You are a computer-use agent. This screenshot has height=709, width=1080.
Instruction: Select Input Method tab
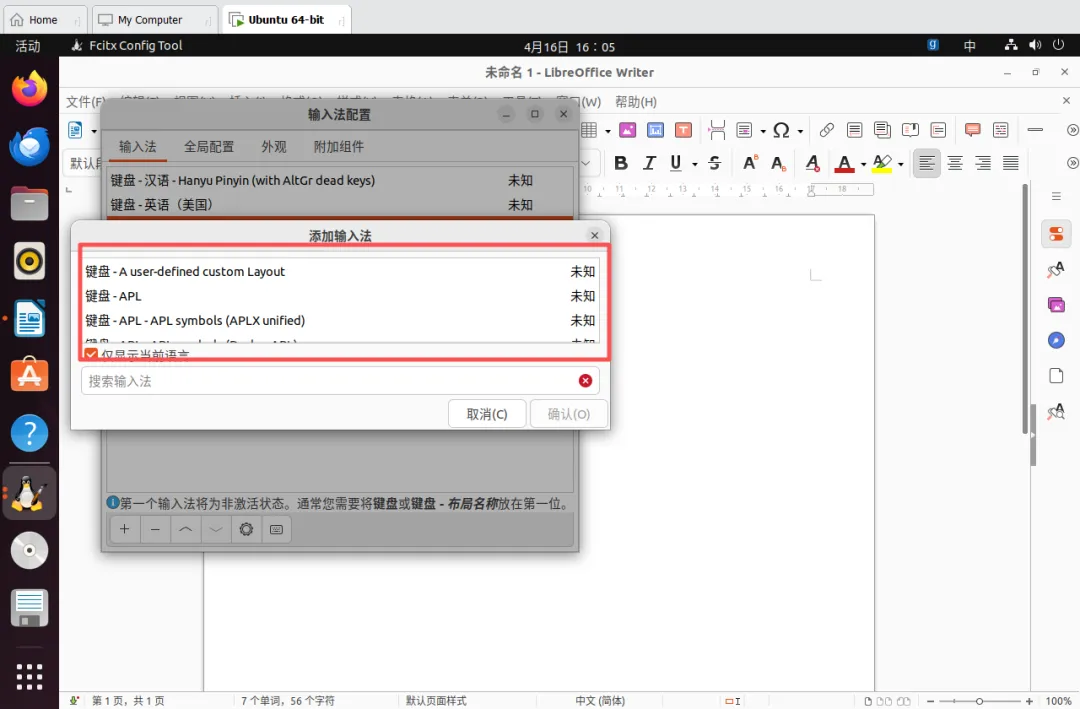pos(138,147)
